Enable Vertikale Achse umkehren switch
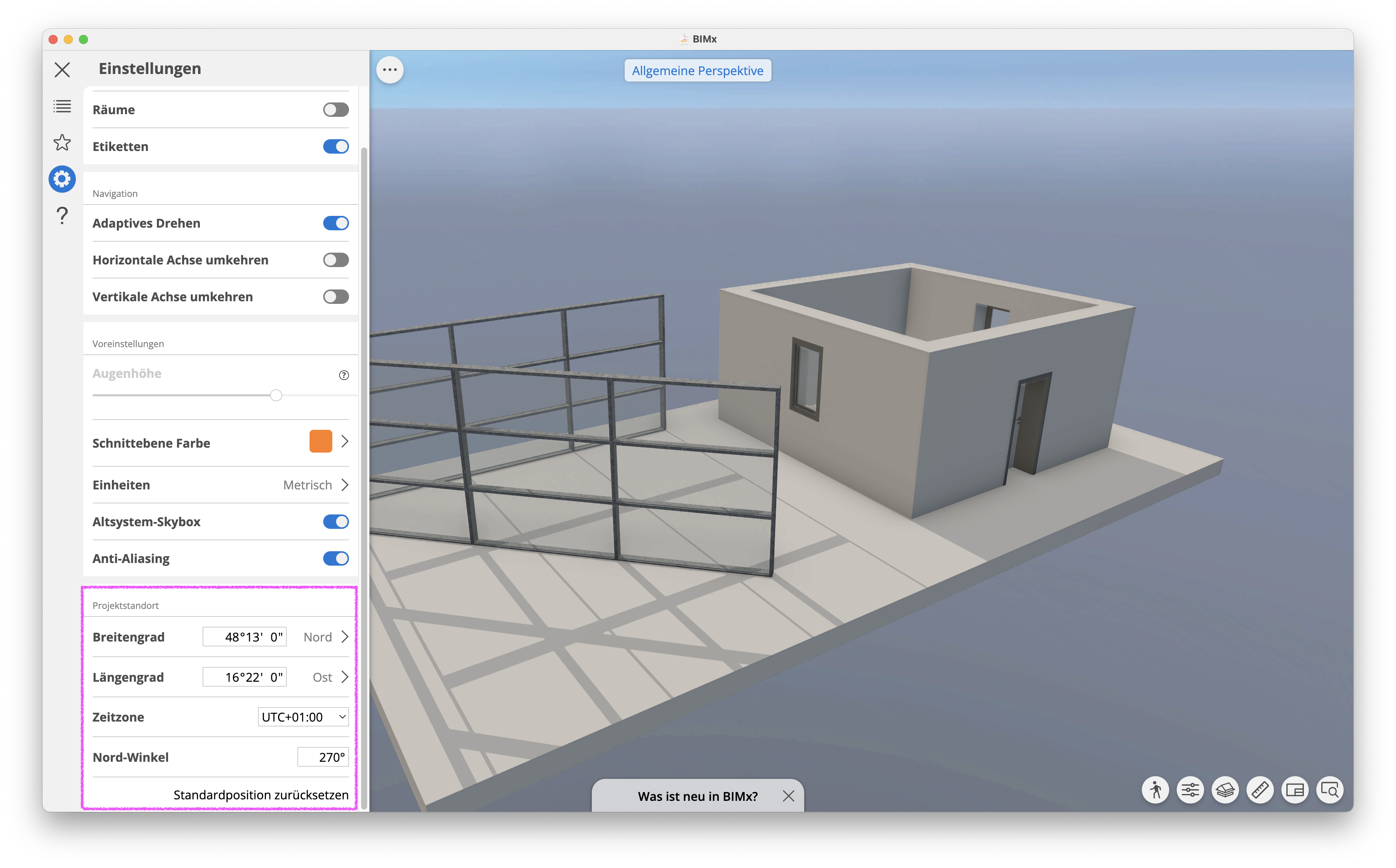The width and height of the screenshot is (1396, 868). pos(336,297)
